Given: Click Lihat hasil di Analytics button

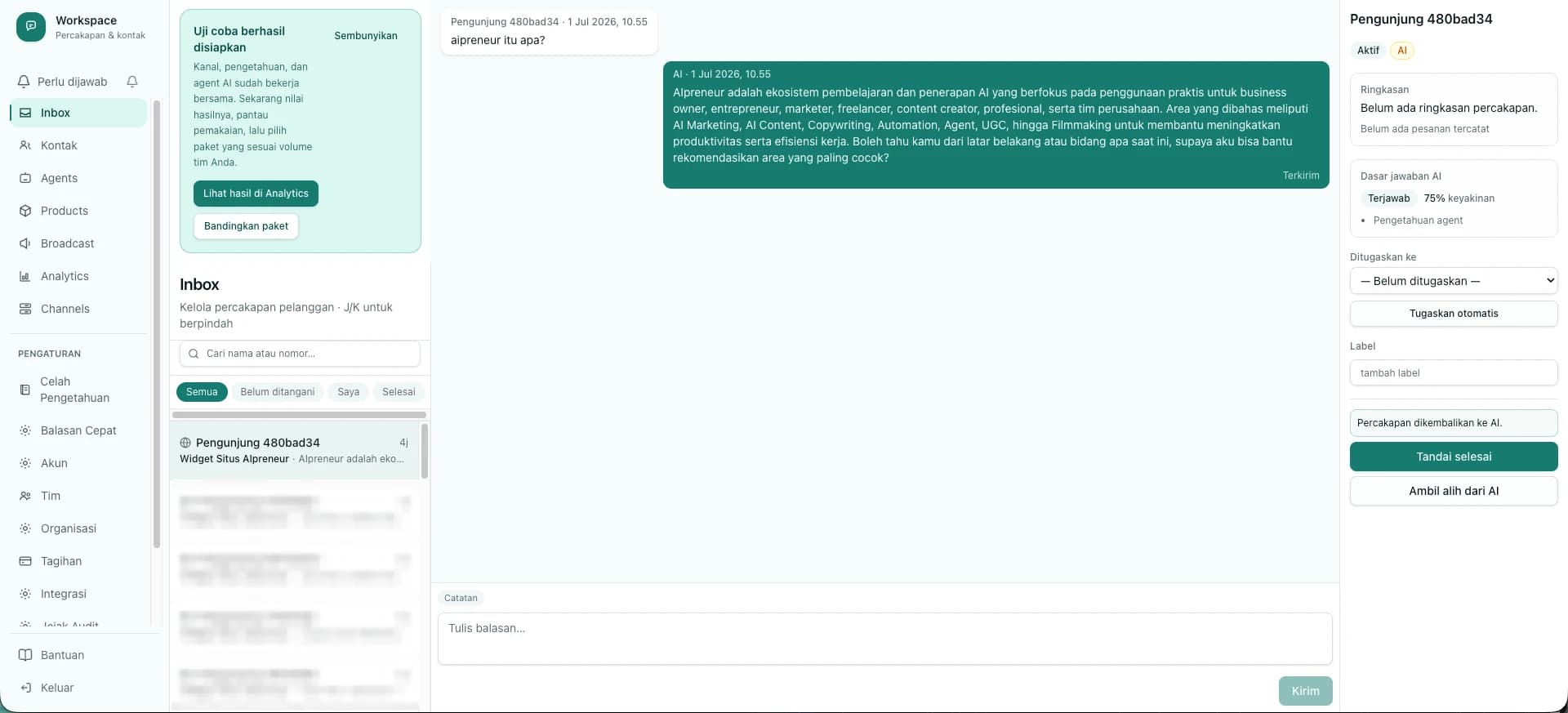Looking at the screenshot, I should coord(256,194).
